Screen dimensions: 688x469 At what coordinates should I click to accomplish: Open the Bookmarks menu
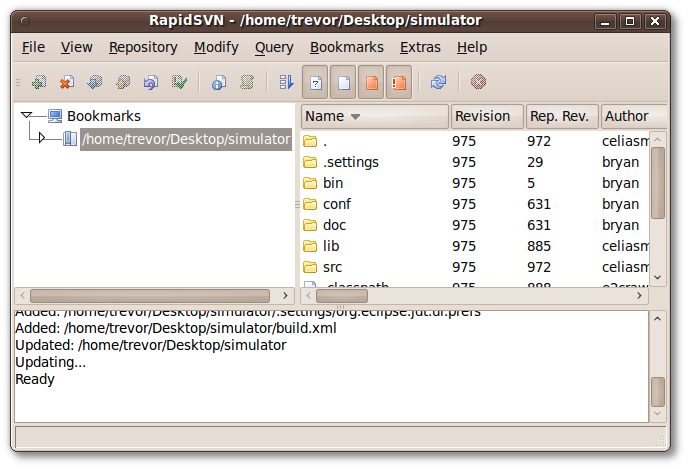click(347, 47)
